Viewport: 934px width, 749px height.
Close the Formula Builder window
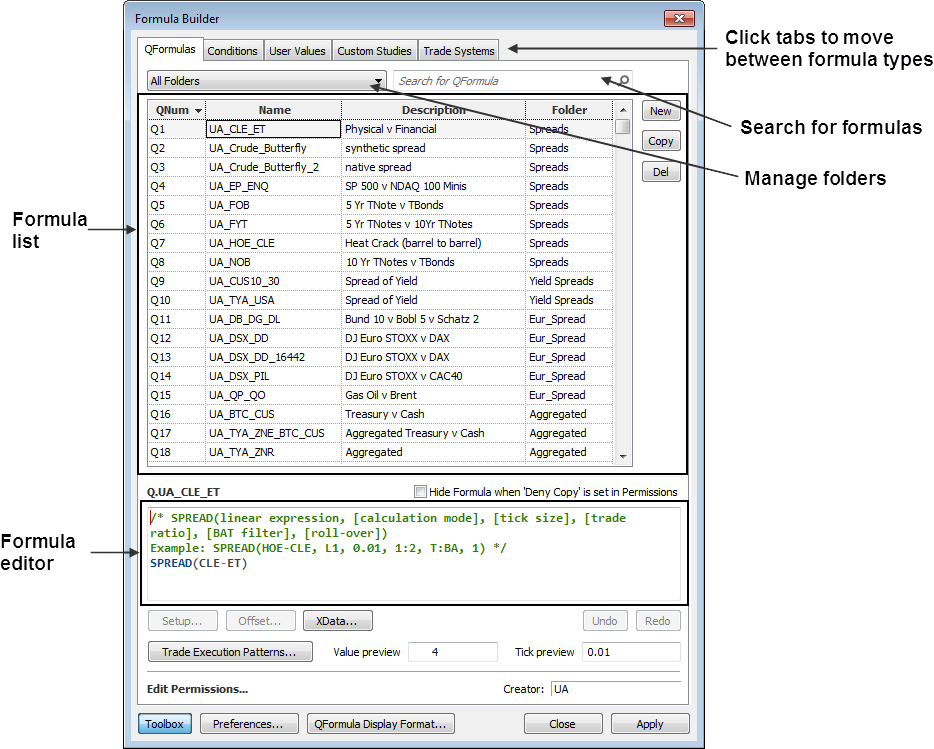(679, 19)
